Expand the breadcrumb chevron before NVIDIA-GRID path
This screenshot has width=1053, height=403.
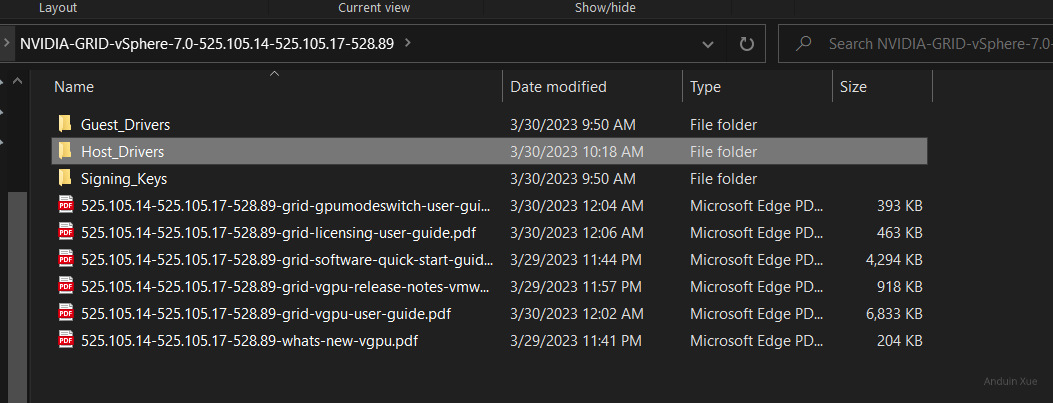pyautogui.click(x=7, y=44)
